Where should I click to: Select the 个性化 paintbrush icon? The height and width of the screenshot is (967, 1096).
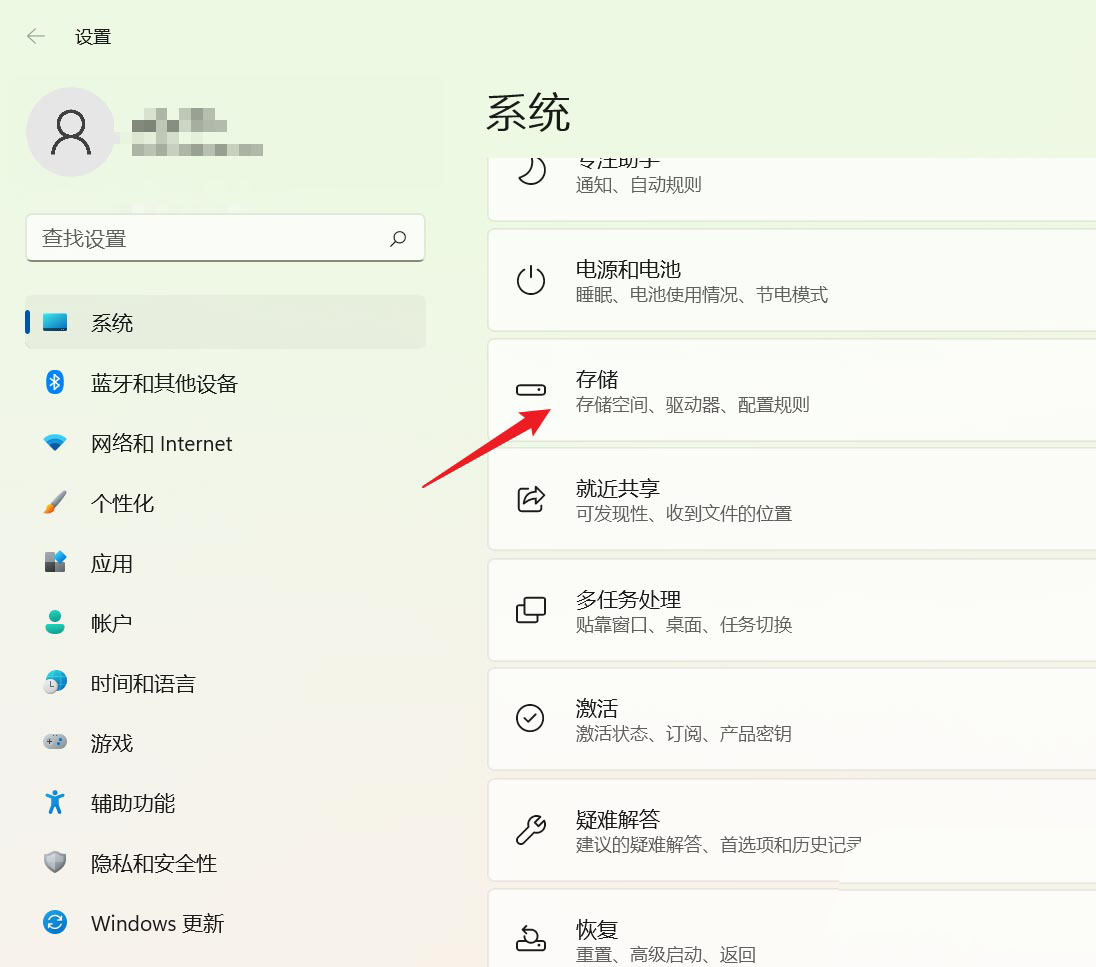pos(53,503)
